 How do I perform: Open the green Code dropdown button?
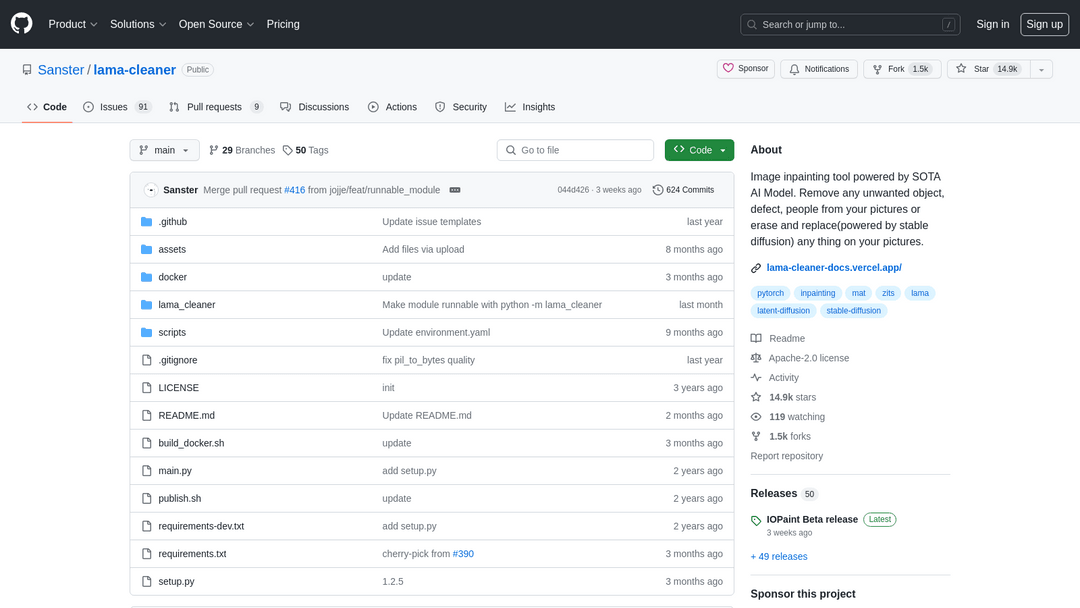699,150
